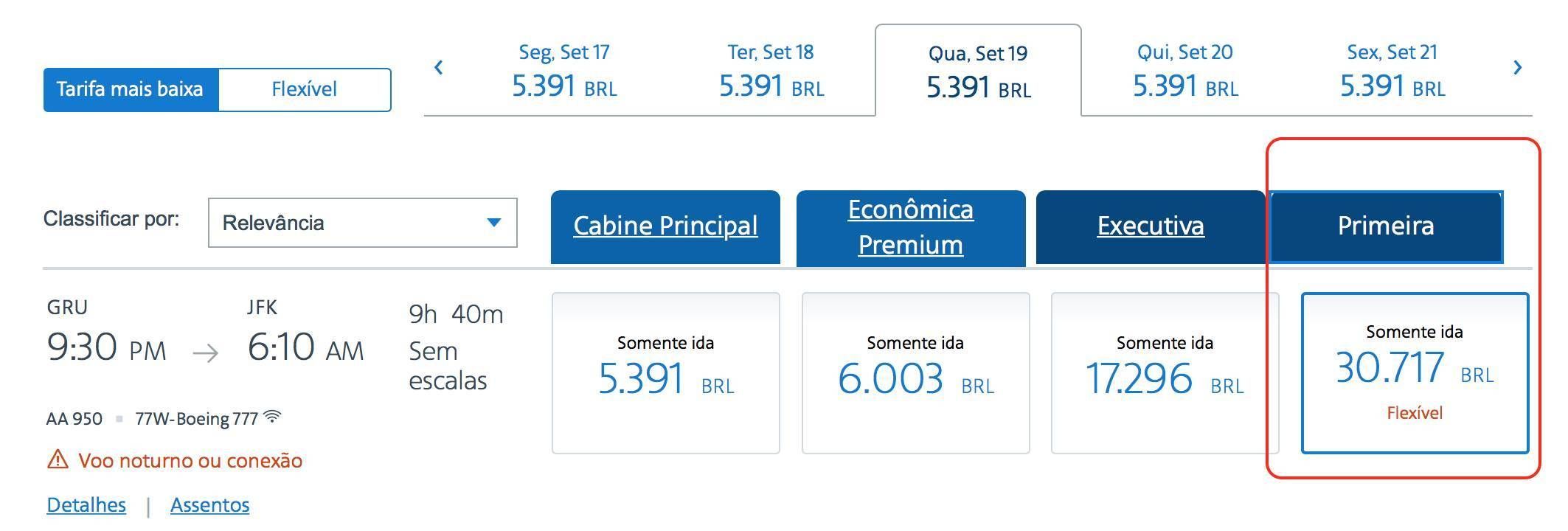Open the Classificar por Relevância dropdown
The image size is (1568, 531).
coord(362,223)
